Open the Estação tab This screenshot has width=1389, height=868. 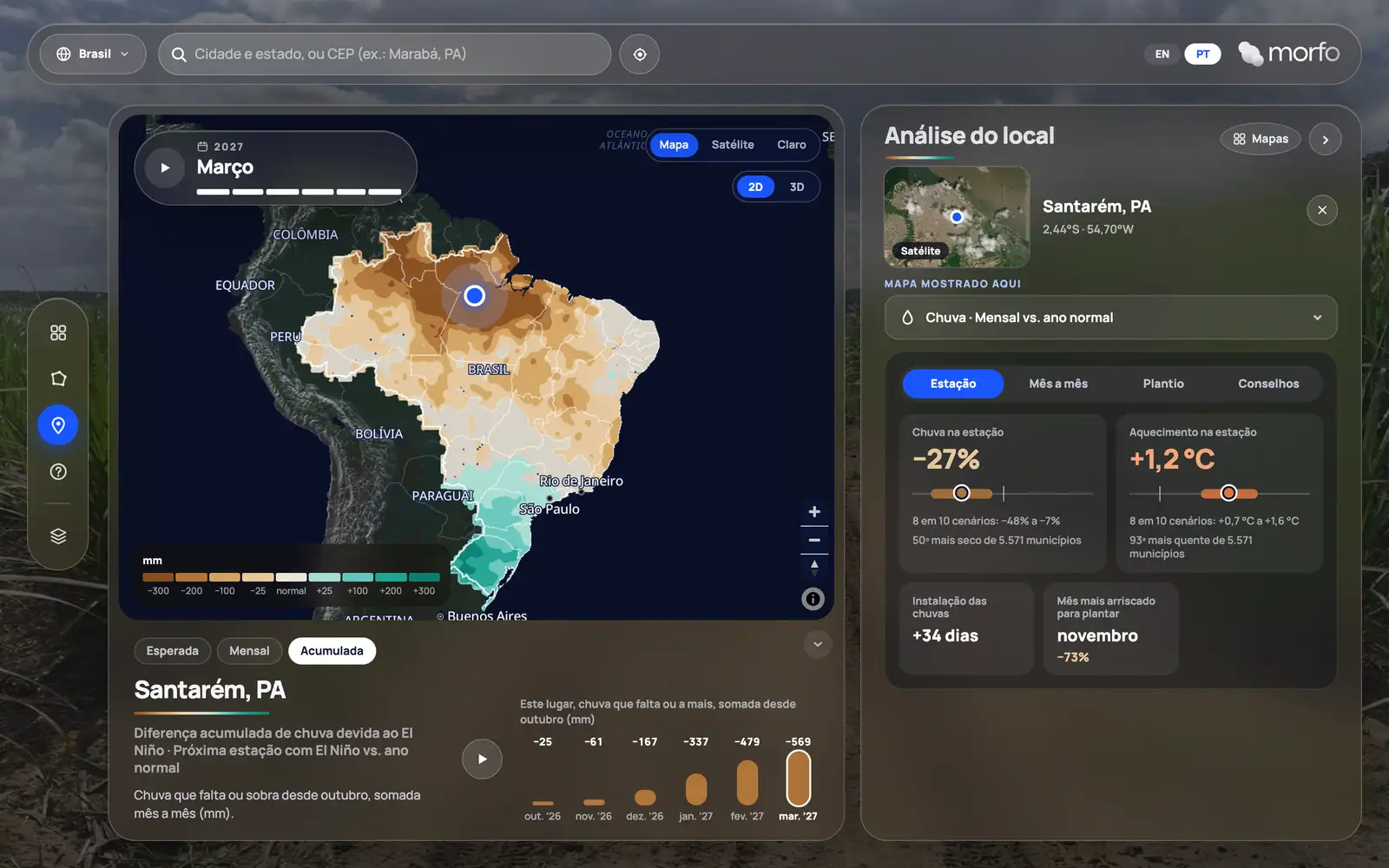pos(953,384)
